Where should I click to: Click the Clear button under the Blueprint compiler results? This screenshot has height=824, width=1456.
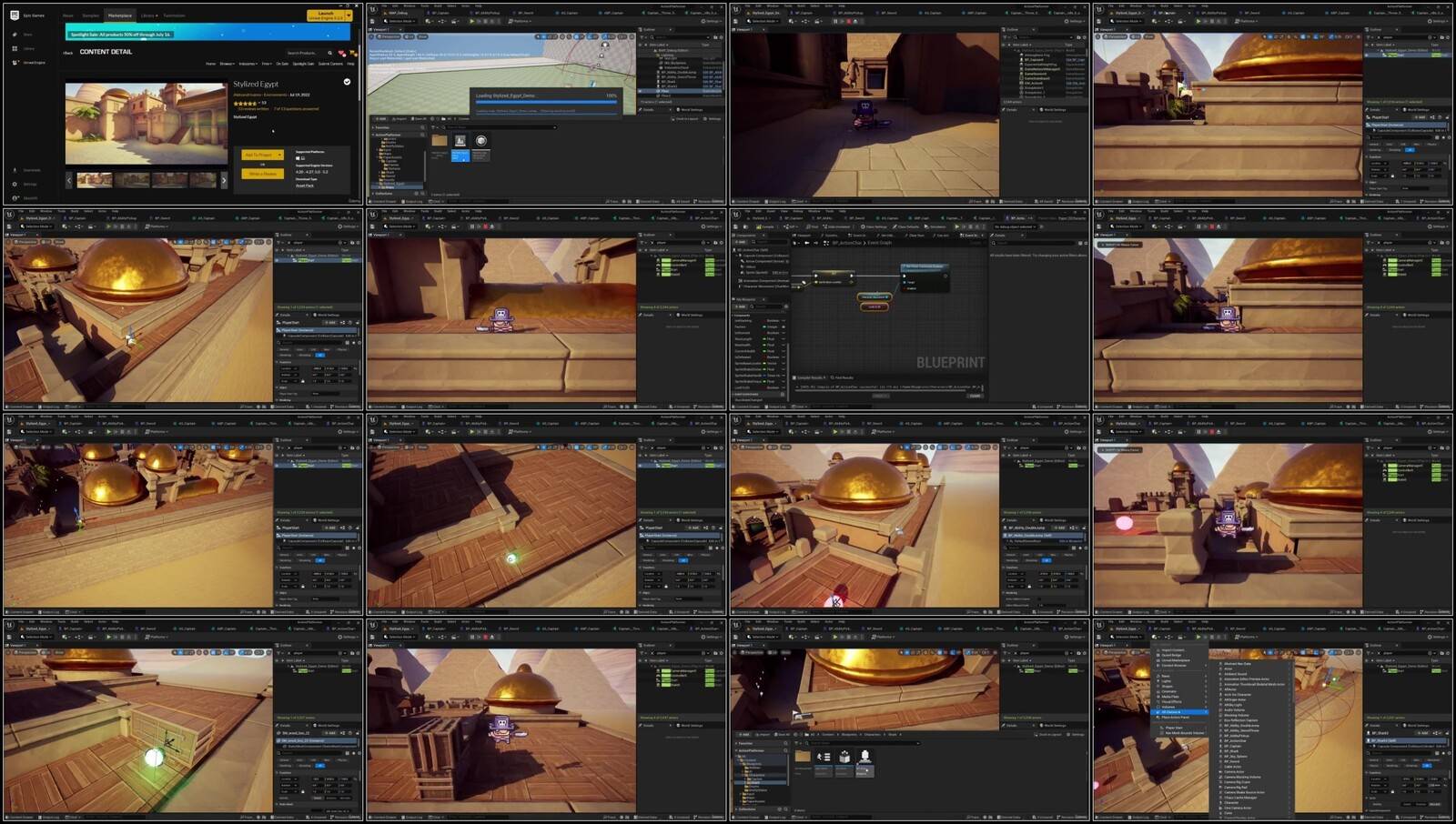975,396
